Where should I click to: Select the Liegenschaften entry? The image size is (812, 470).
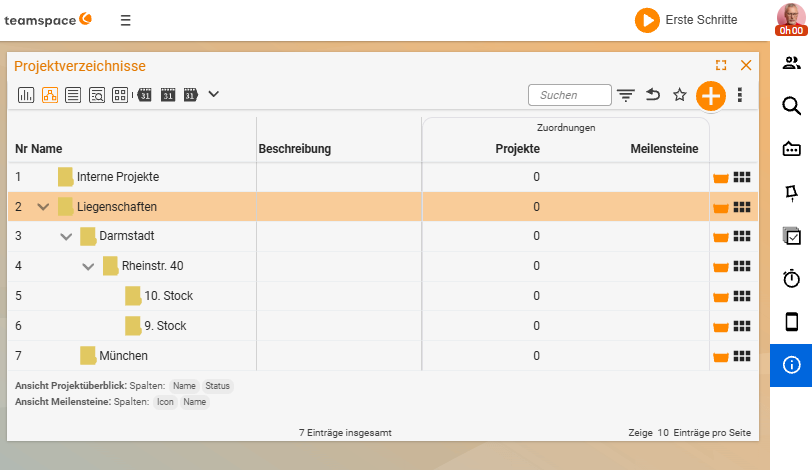coord(117,207)
